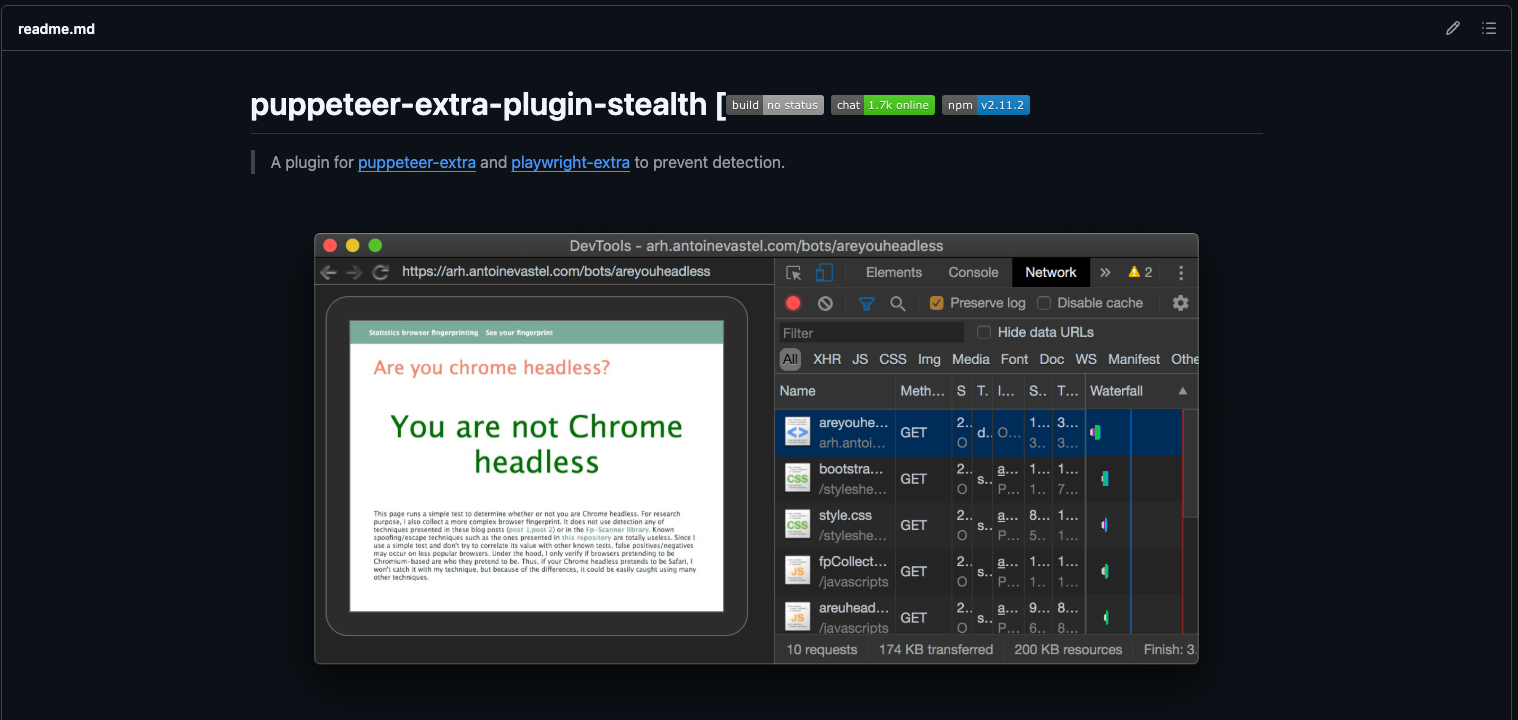Enable the Disable cache checkbox

(x=1045, y=302)
